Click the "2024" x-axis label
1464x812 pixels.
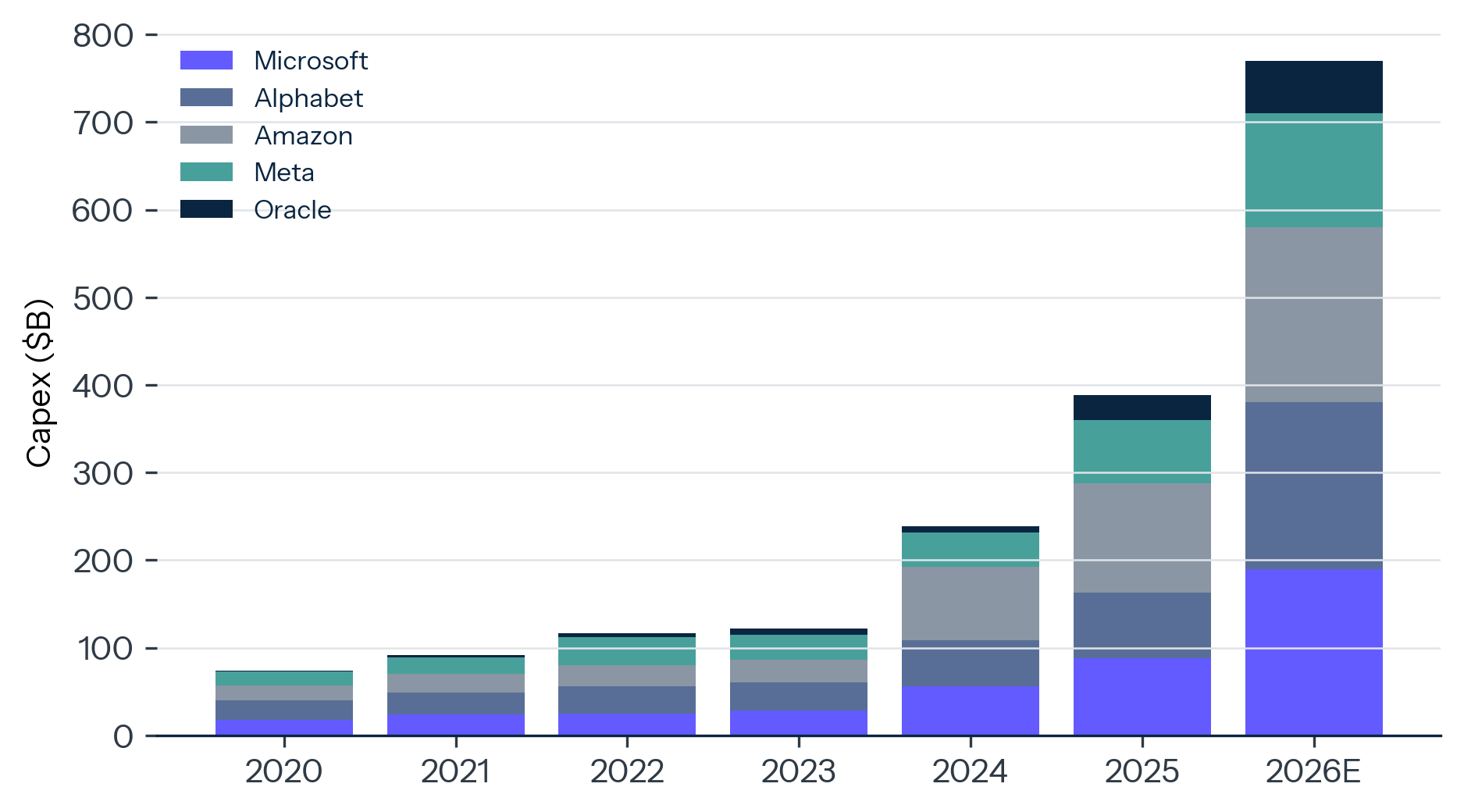click(971, 771)
